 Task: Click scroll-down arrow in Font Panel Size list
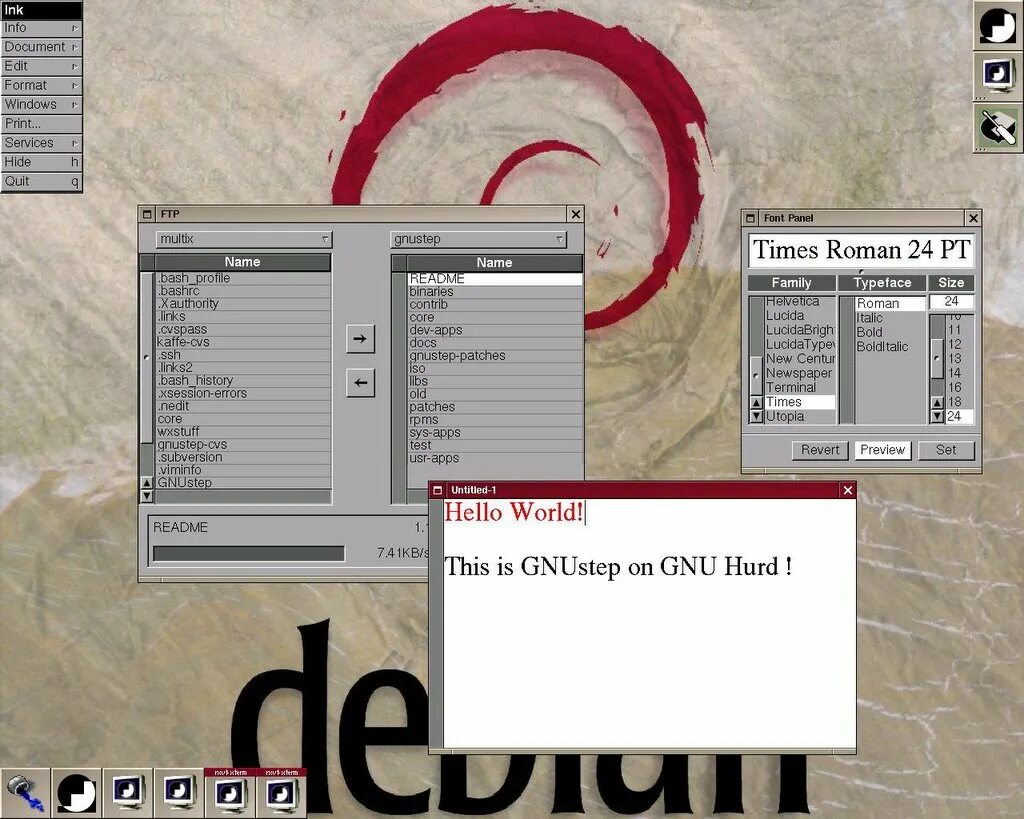click(937, 416)
